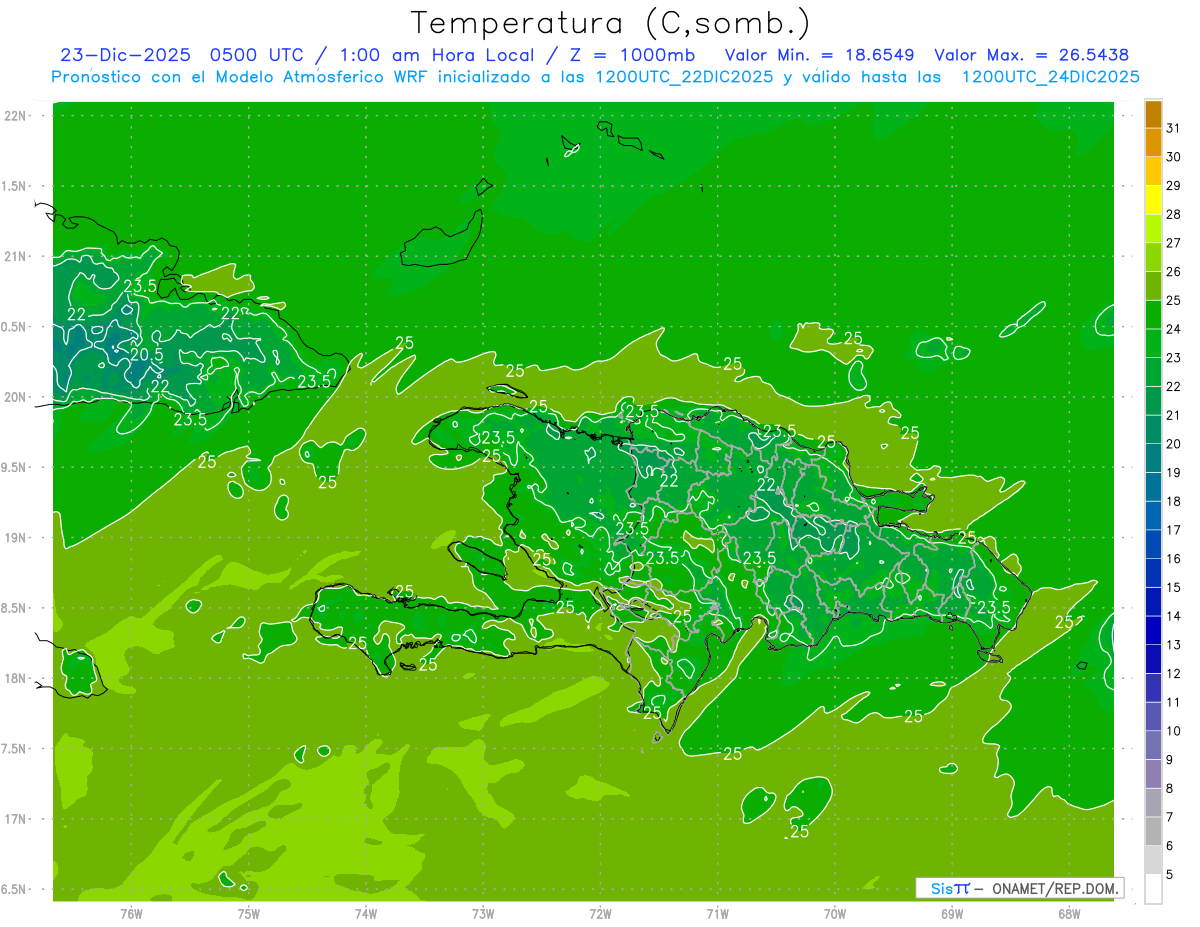Viewport: 1200px width, 927px height.
Task: Click the 'Valor Min. = 18.6549' value
Action: tap(820, 55)
